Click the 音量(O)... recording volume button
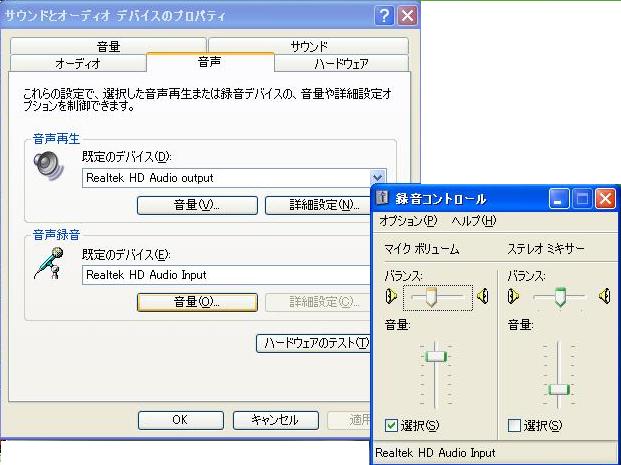The width and height of the screenshot is (621, 465). click(x=197, y=302)
